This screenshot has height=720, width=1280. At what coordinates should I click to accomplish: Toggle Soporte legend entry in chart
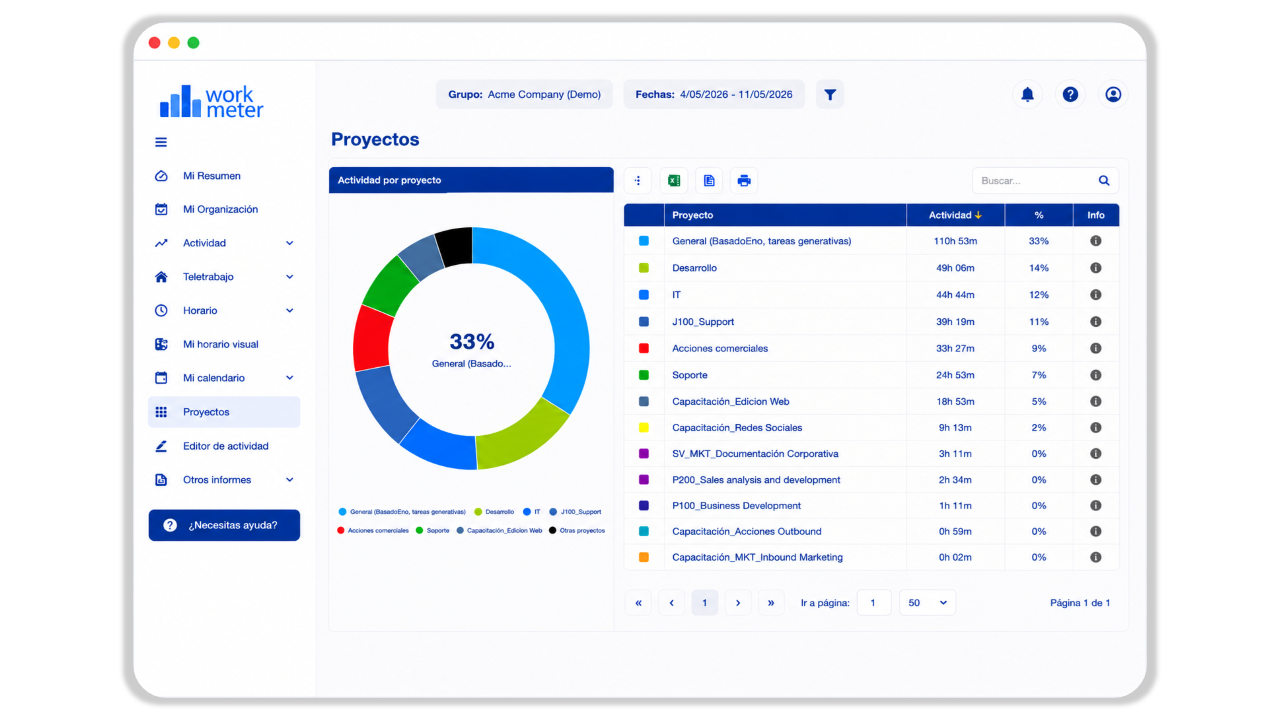click(432, 530)
